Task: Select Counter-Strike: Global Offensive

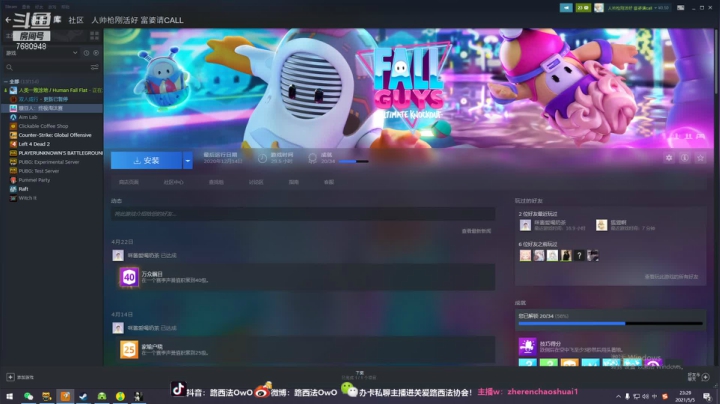Action: 53,135
